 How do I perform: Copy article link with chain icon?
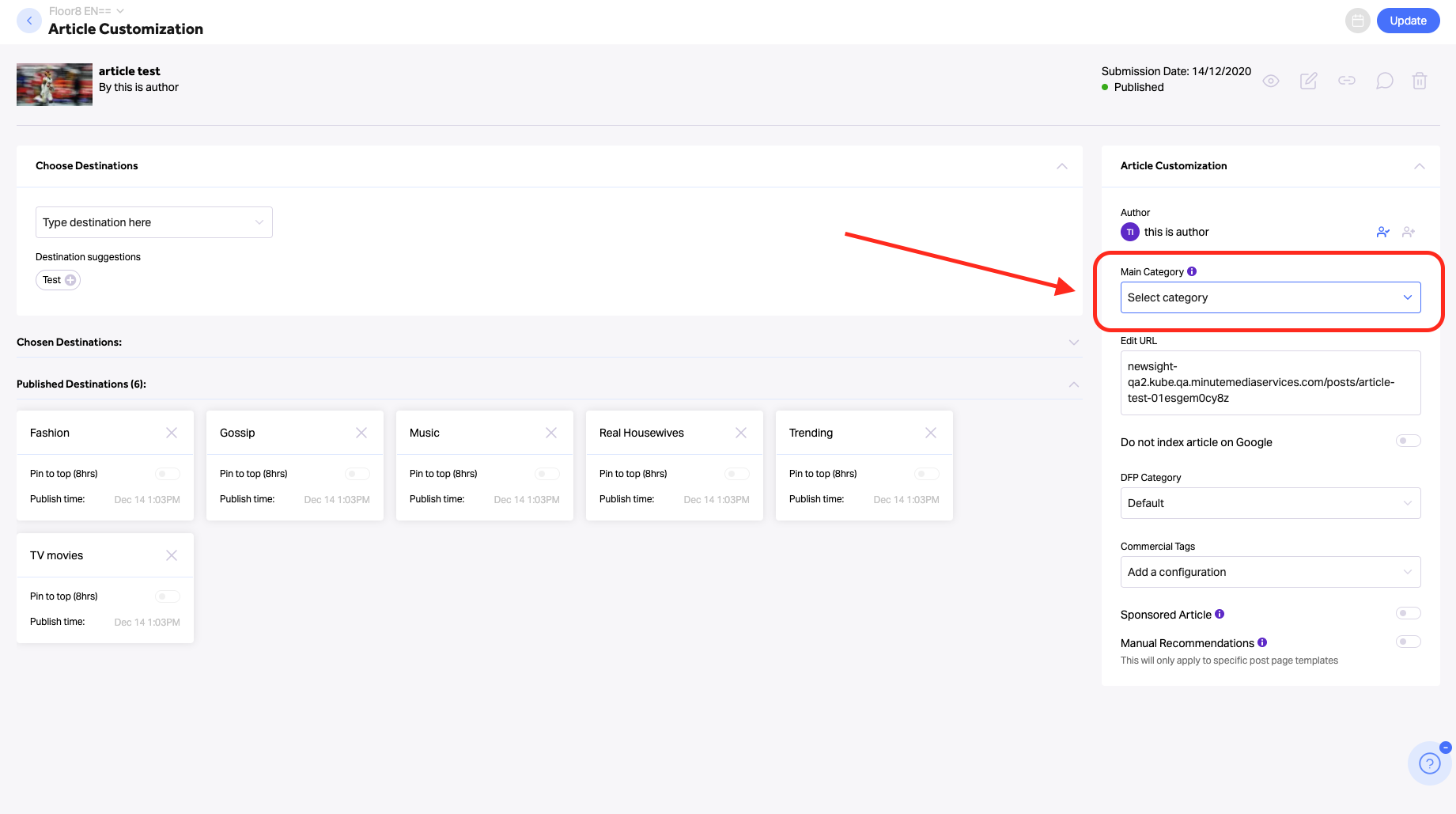pos(1347,81)
